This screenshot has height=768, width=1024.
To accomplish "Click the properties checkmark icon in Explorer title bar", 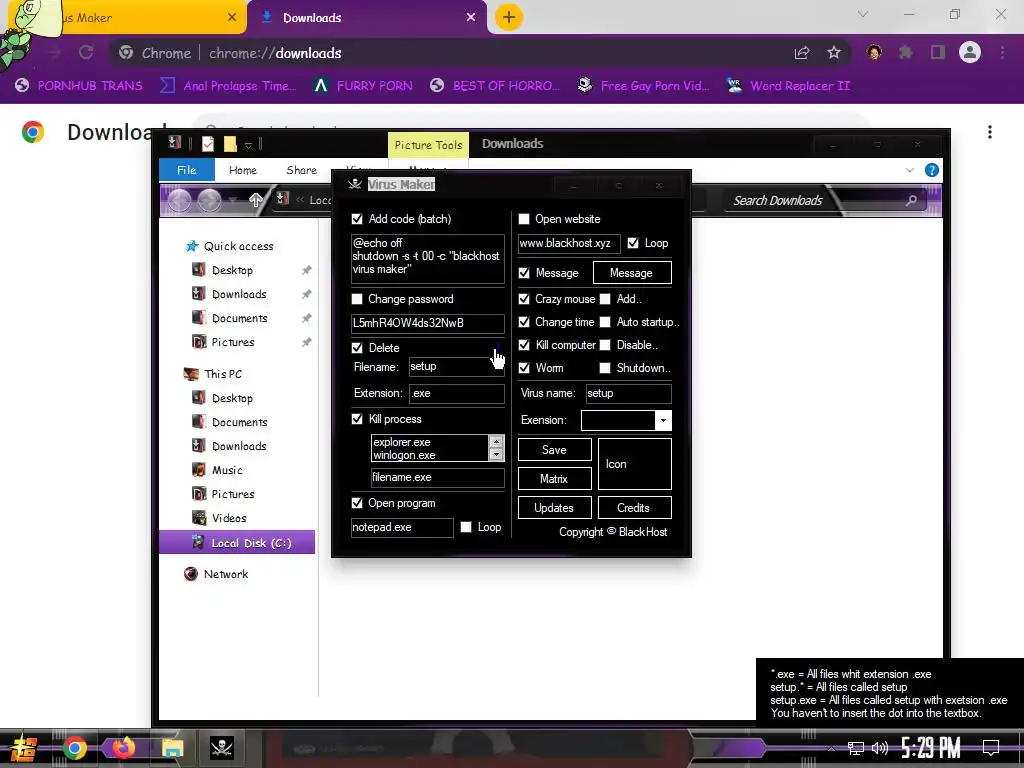I will [x=208, y=144].
